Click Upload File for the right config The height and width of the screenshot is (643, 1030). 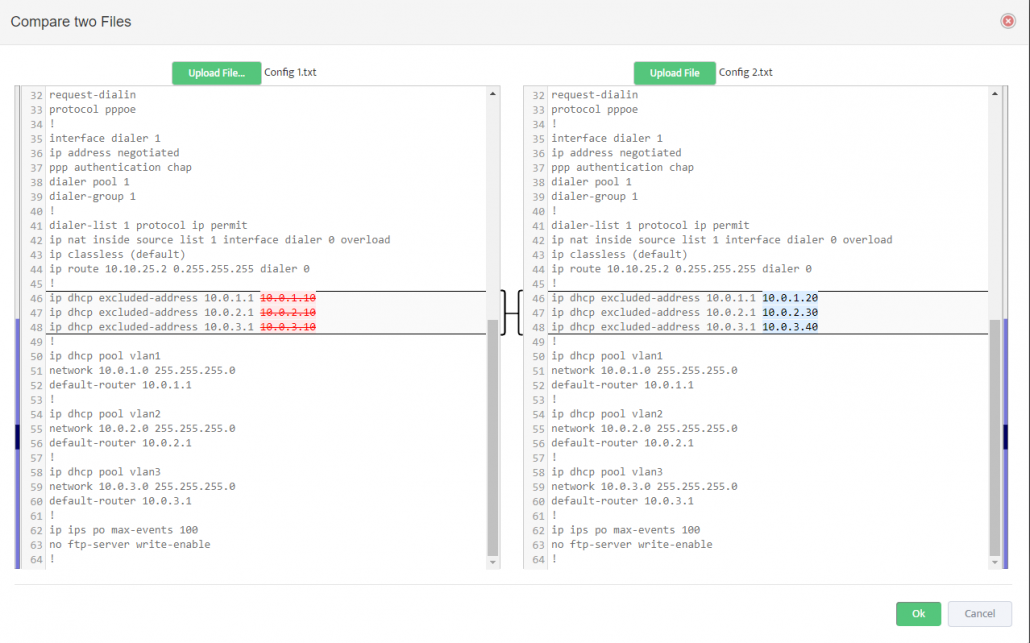[673, 72]
